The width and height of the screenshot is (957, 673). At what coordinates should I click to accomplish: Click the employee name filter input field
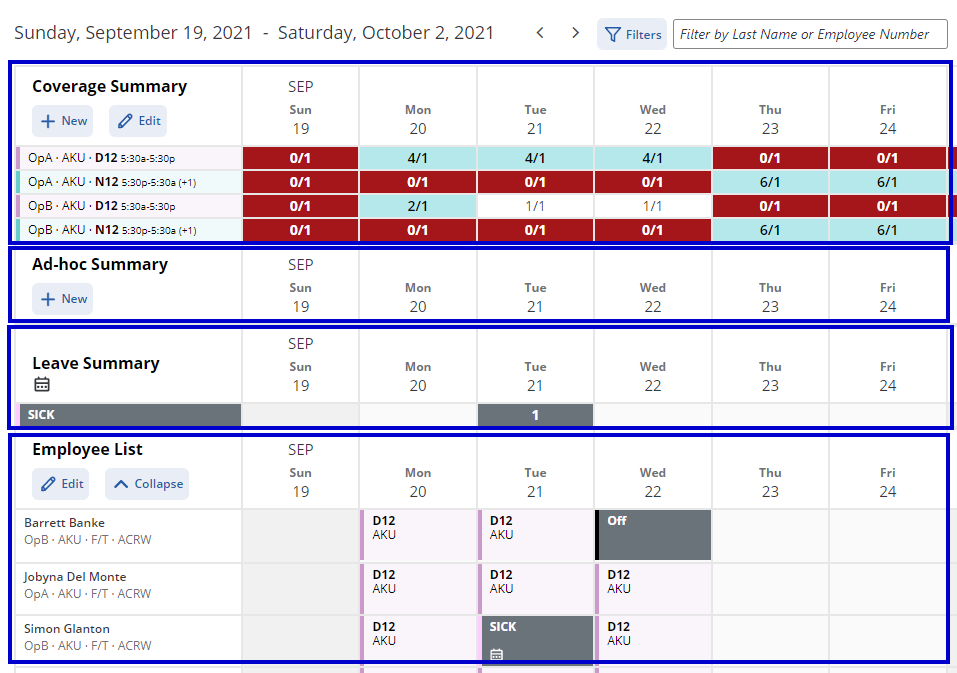point(810,33)
